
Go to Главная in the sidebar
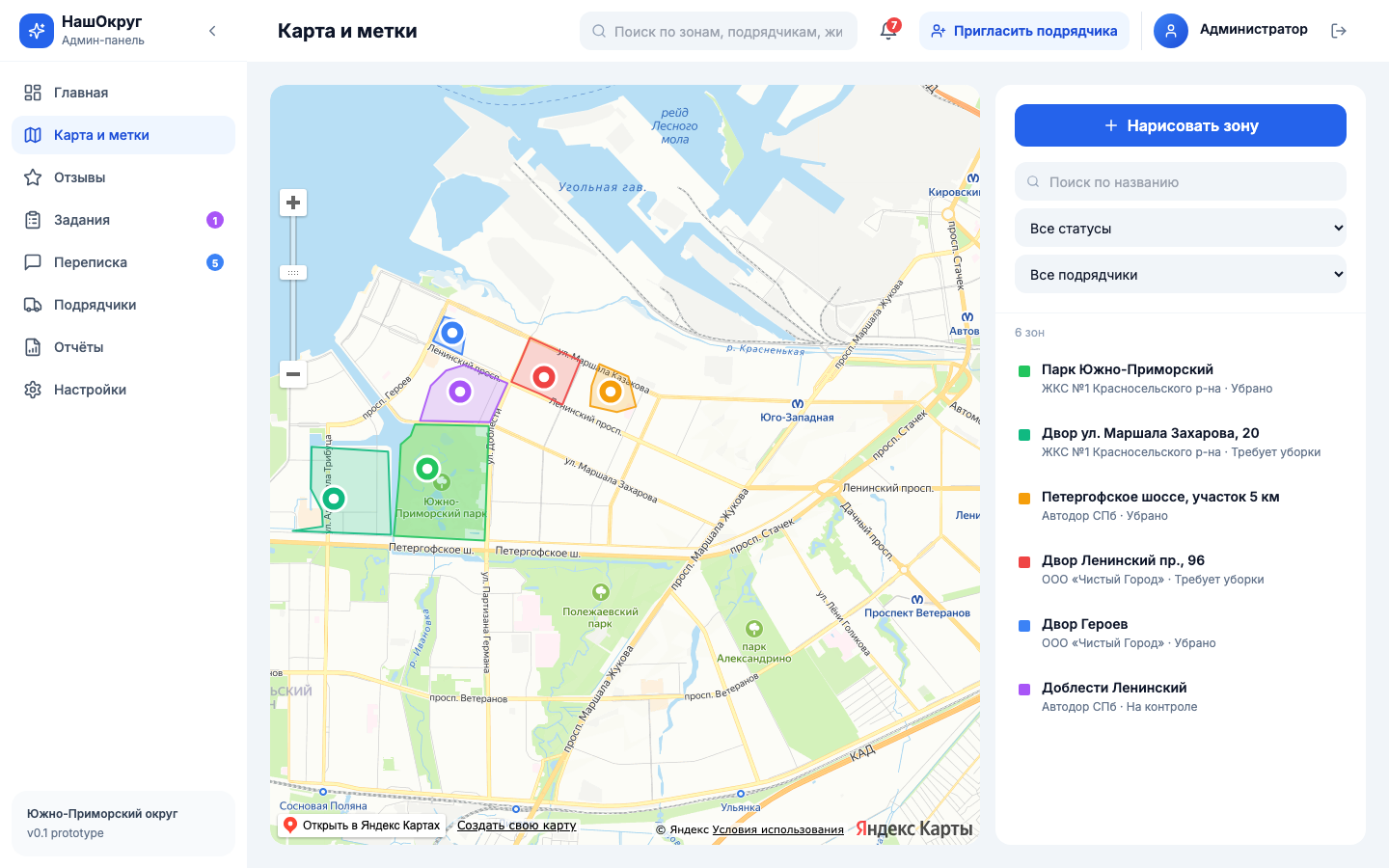(x=123, y=93)
